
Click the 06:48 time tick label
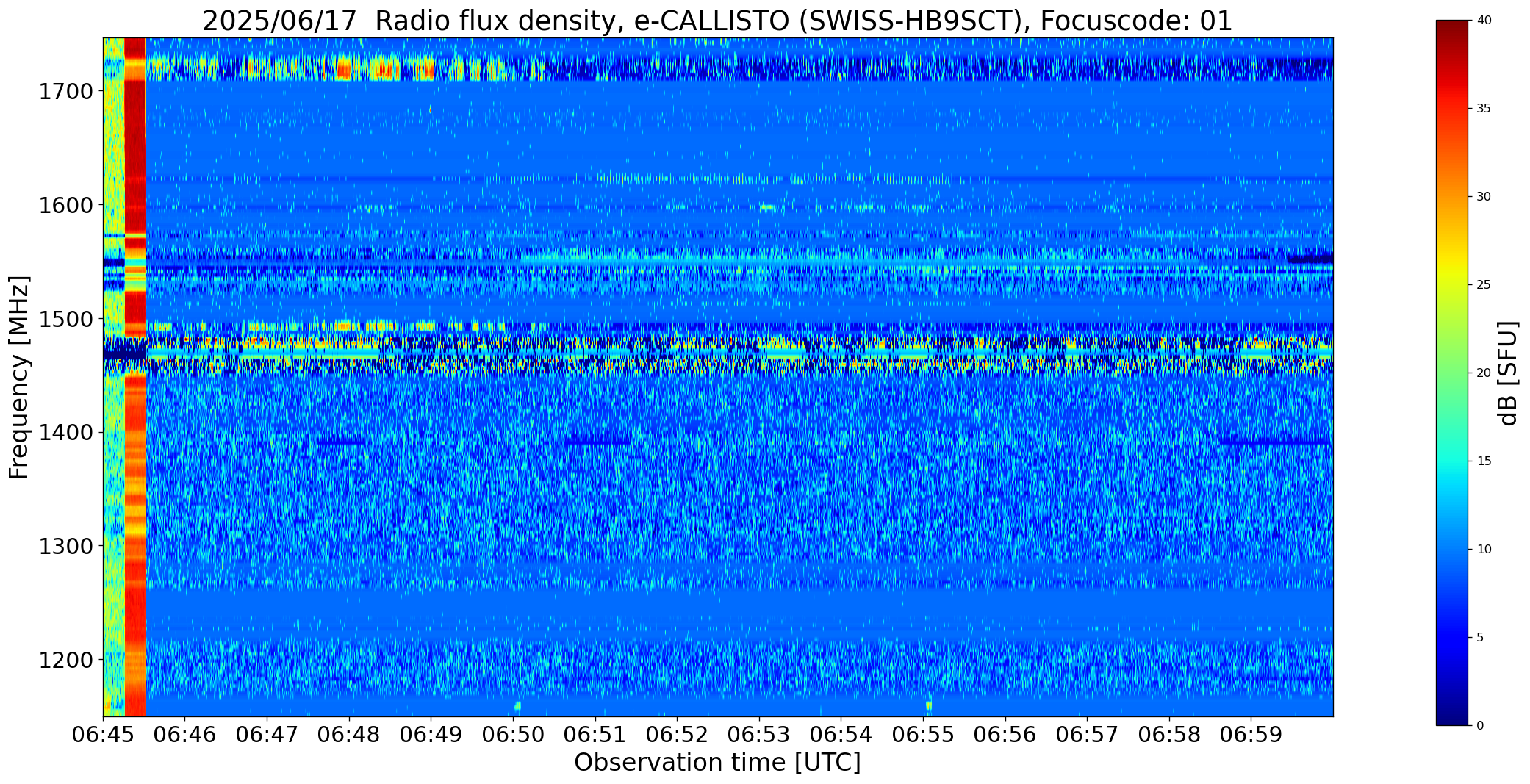[x=349, y=734]
